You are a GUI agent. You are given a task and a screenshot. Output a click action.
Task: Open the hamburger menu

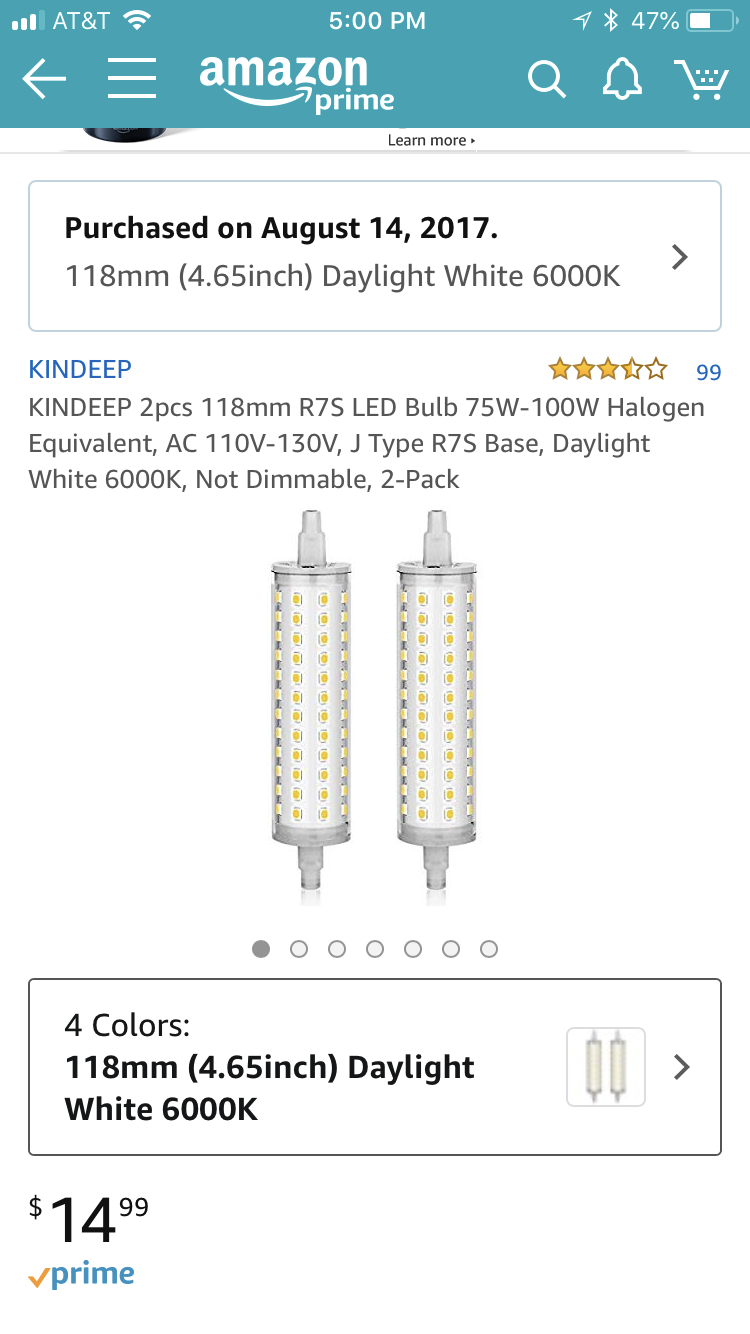[x=131, y=79]
